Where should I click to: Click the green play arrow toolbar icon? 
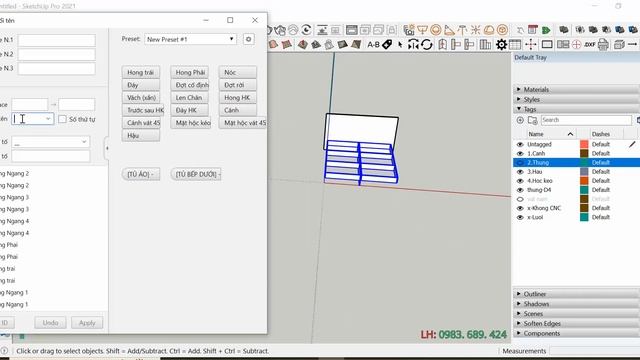[546, 30]
